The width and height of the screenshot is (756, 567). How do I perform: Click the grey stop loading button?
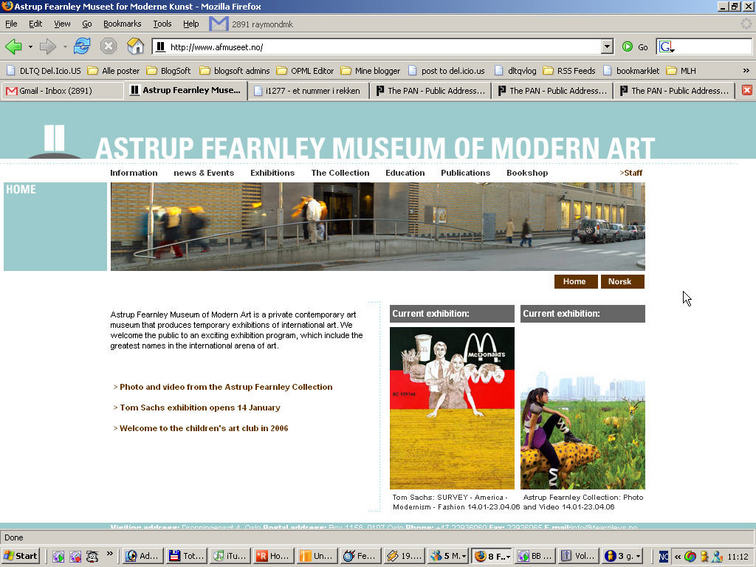(108, 46)
